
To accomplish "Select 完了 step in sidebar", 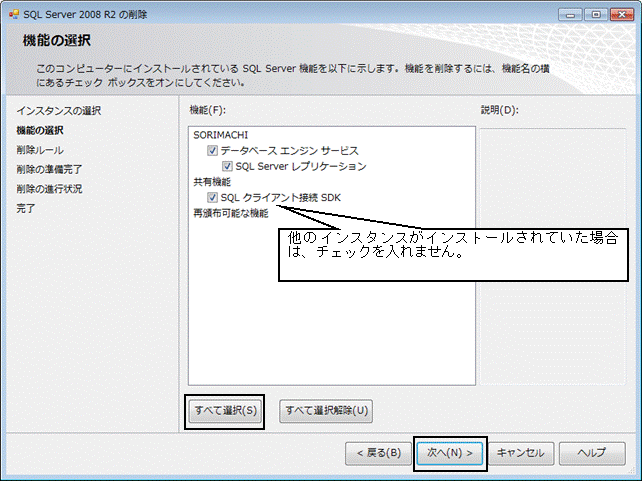I will [x=26, y=208].
